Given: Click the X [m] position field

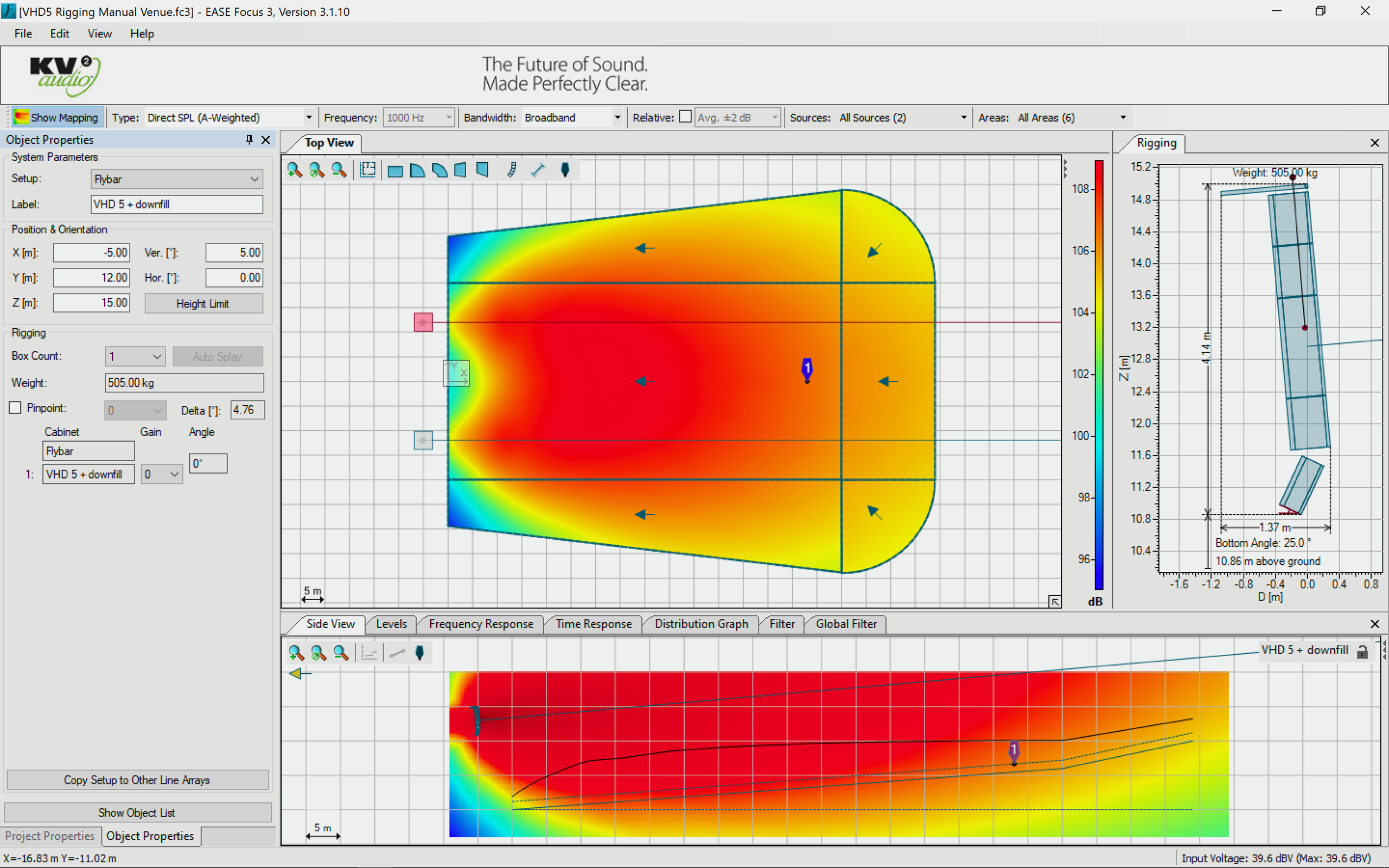Looking at the screenshot, I should coord(92,253).
